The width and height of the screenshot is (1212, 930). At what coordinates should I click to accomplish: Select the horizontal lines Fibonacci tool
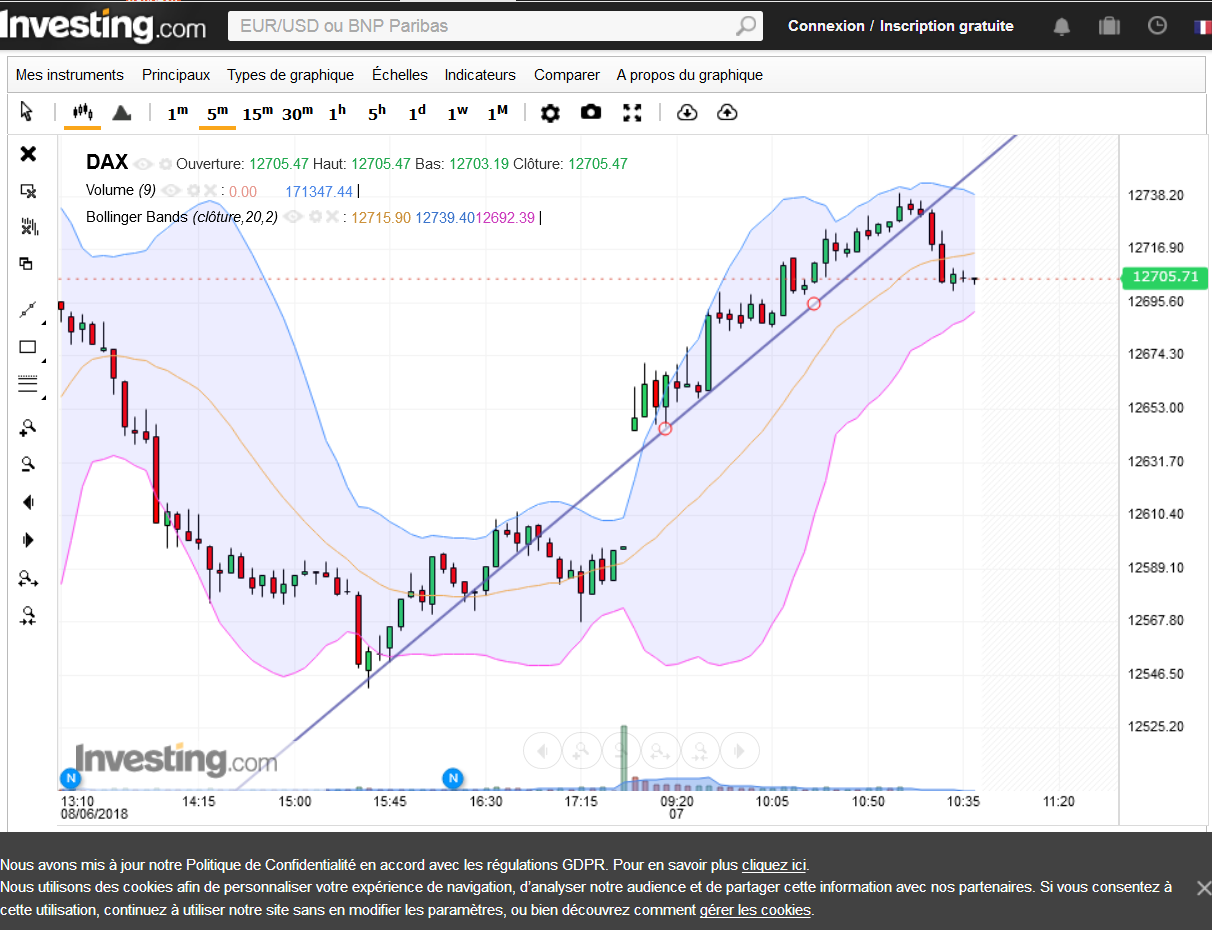28,384
